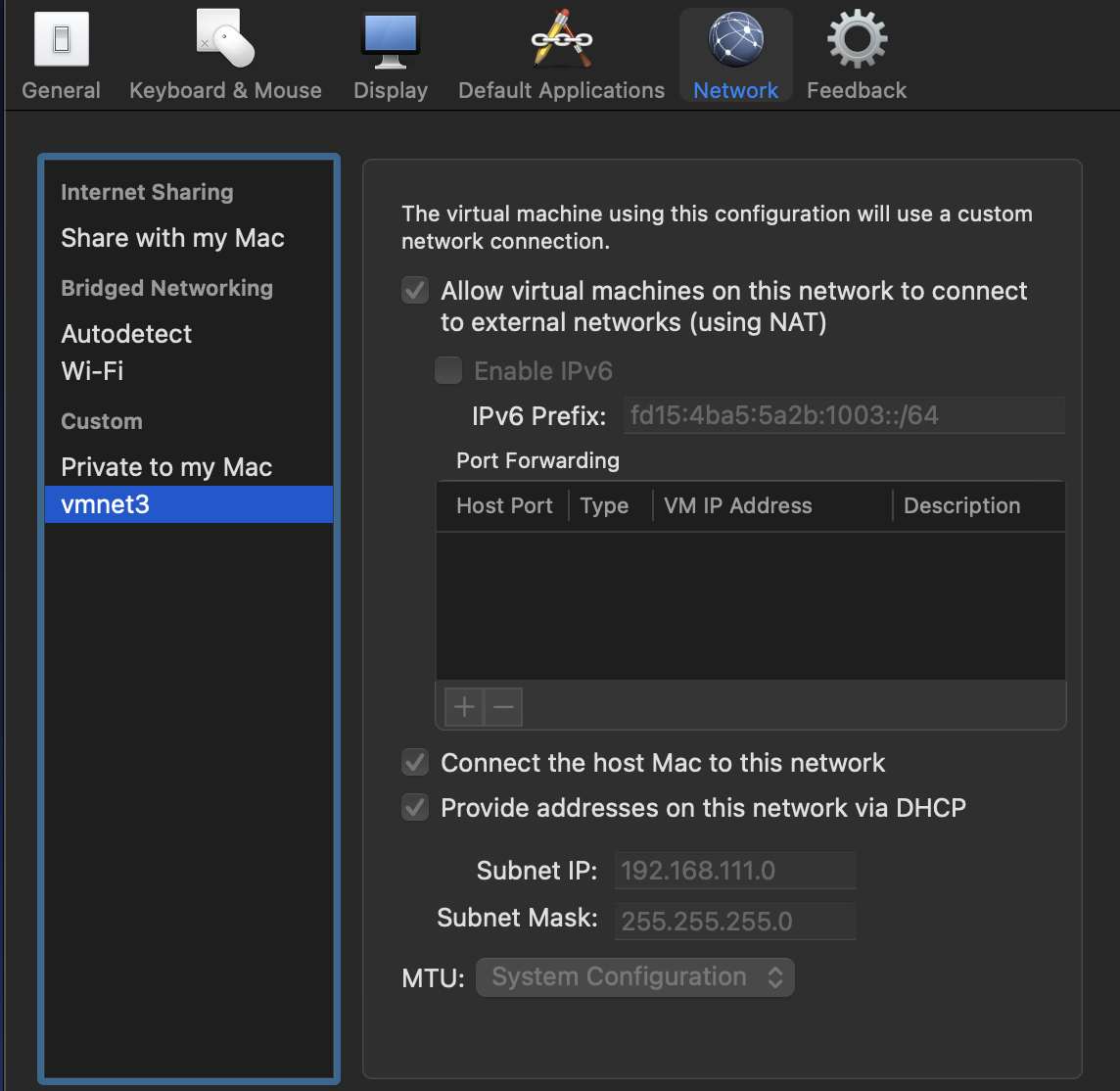Choose the Autodetect bridged option
This screenshot has height=1091, width=1120.
click(x=126, y=334)
